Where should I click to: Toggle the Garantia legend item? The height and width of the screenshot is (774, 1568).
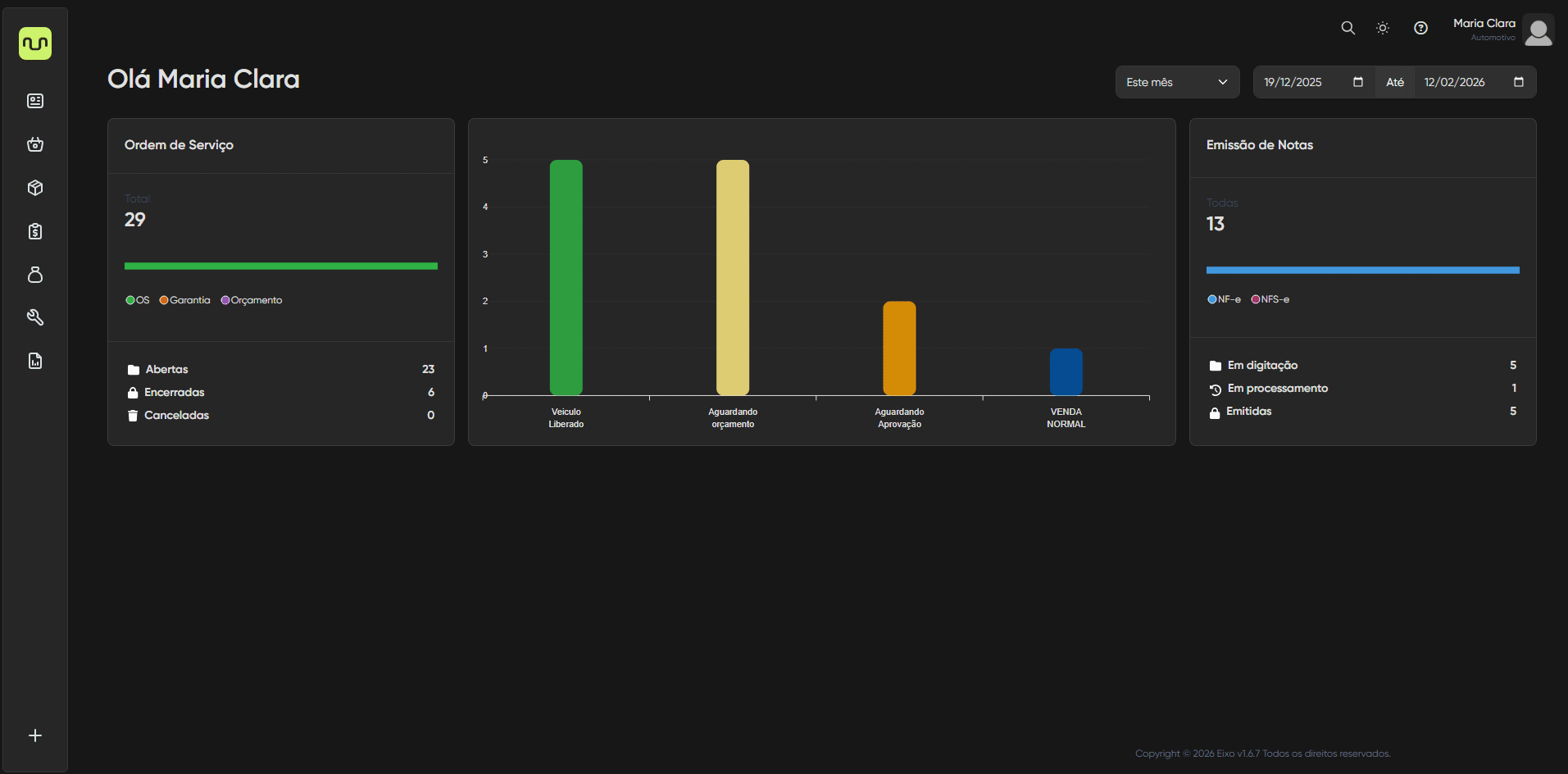184,300
